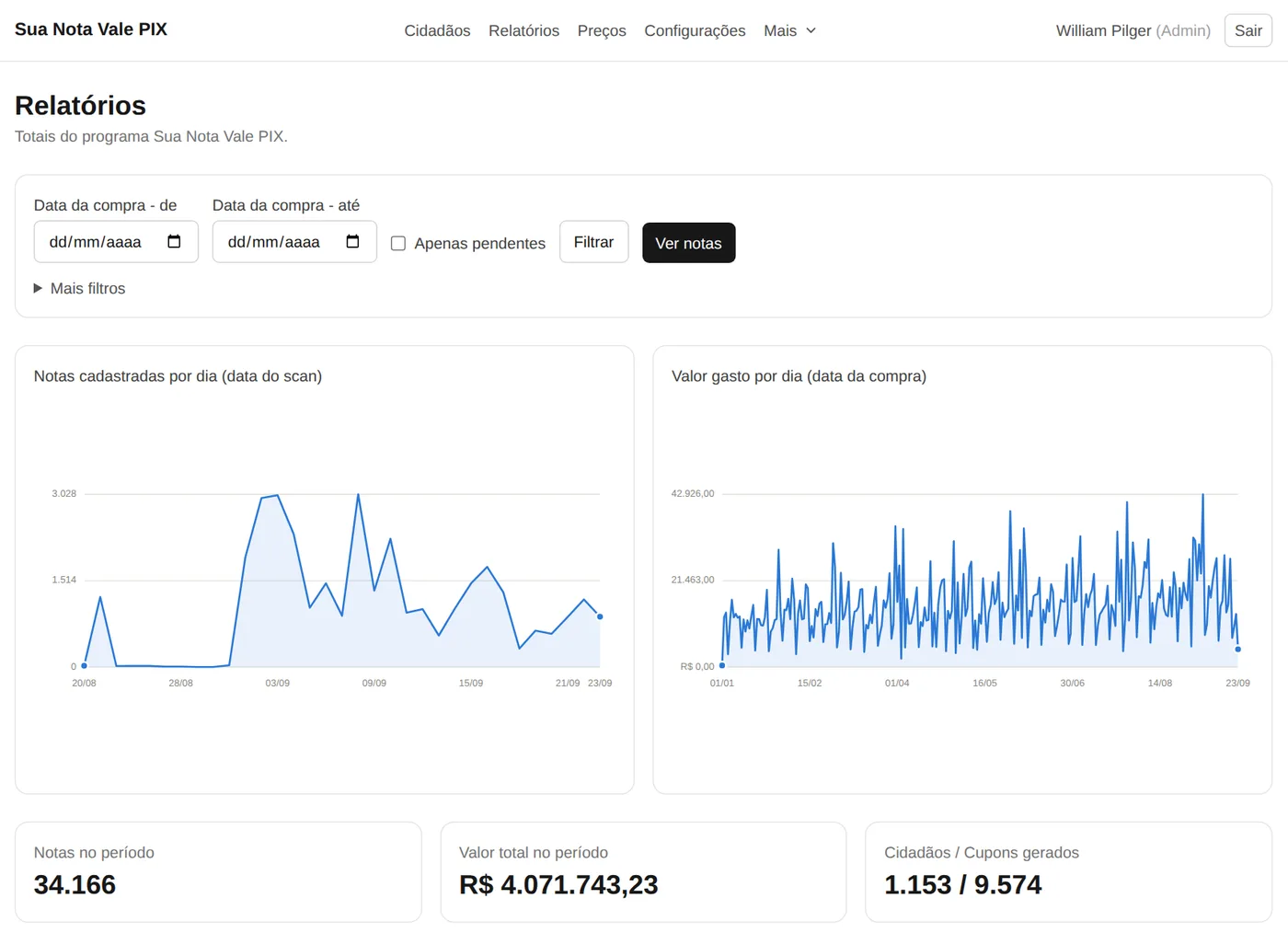Click the 'Notas no período' label
Viewport: 1288px width, 944px height.
(94, 853)
